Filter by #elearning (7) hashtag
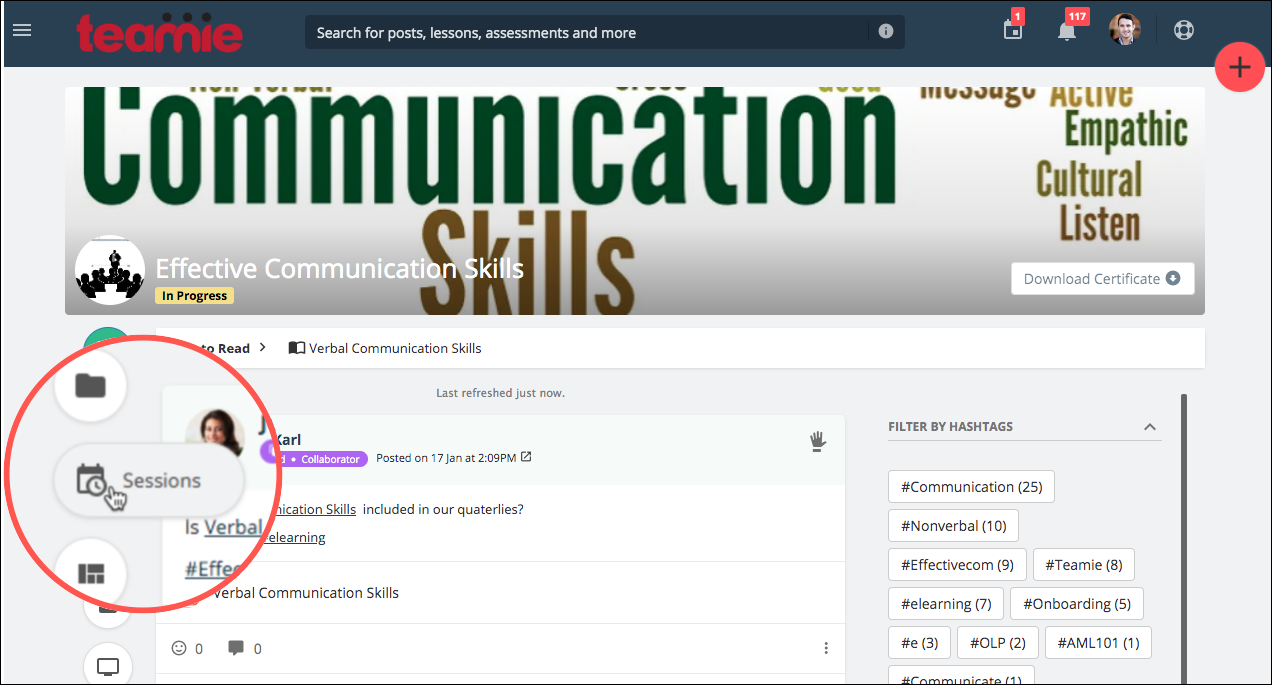This screenshot has width=1272, height=685. tap(946, 604)
